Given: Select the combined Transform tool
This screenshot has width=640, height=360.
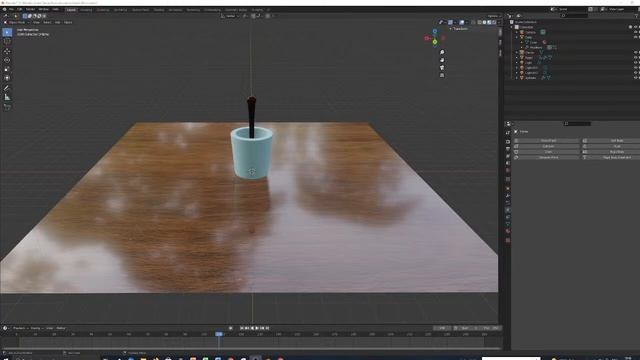Looking at the screenshot, I should [x=7, y=78].
